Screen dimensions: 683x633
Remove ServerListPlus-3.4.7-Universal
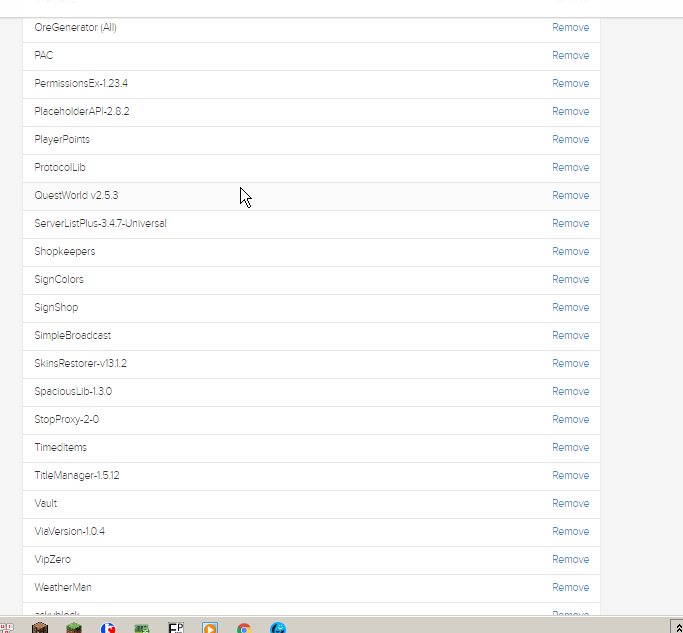pyautogui.click(x=571, y=223)
